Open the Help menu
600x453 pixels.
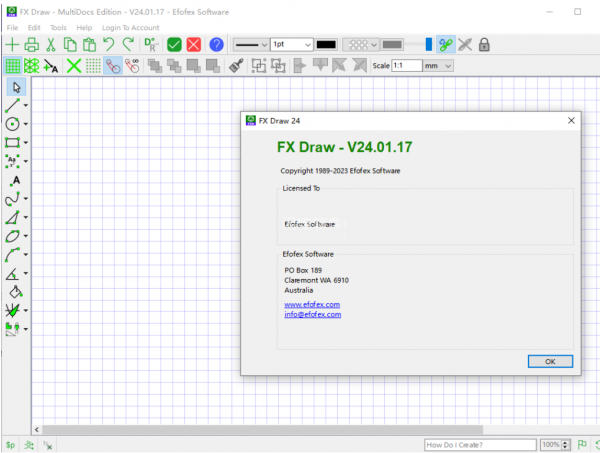pyautogui.click(x=84, y=28)
